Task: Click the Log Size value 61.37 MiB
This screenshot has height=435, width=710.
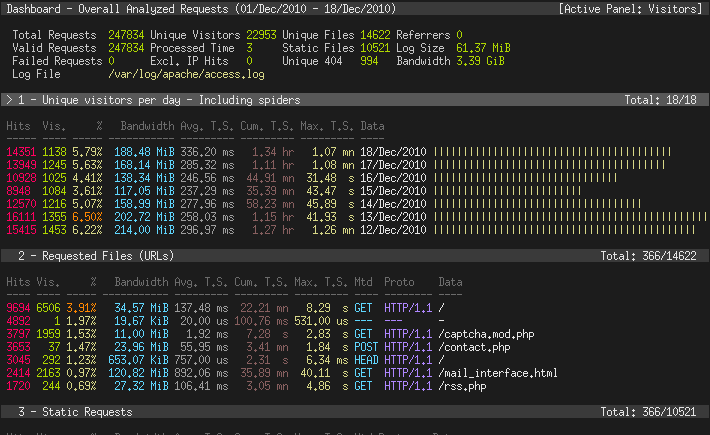Action: [483, 48]
